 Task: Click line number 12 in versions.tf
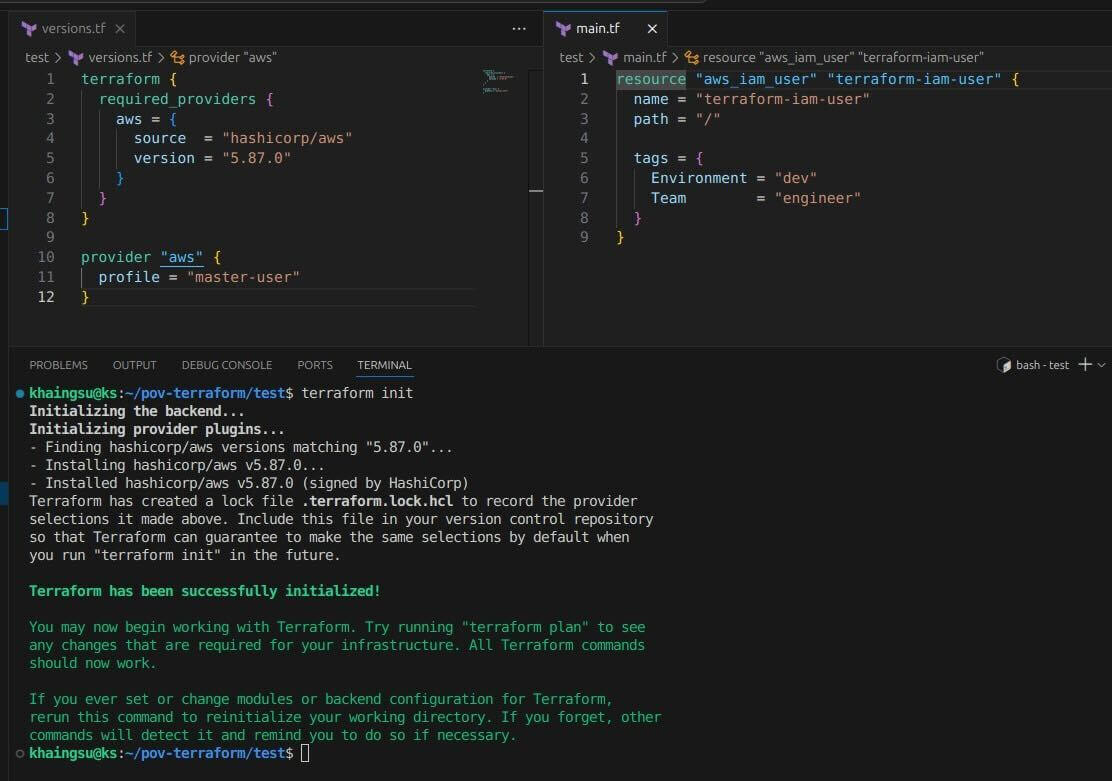46,297
